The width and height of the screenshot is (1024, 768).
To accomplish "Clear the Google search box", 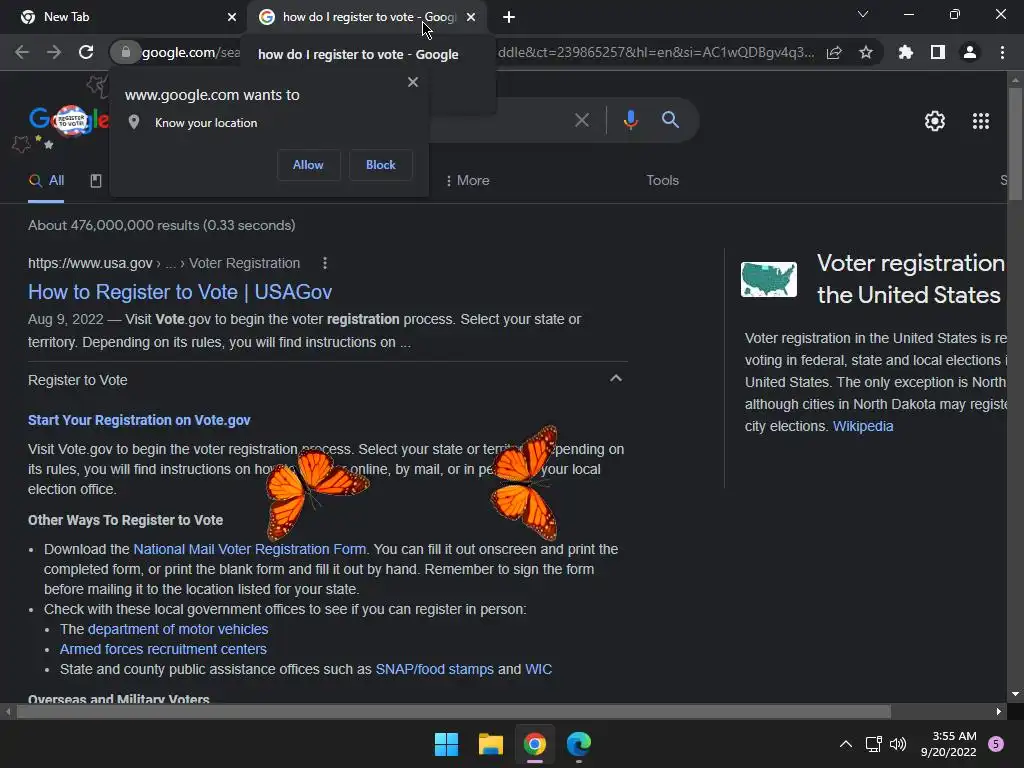I will pos(581,120).
